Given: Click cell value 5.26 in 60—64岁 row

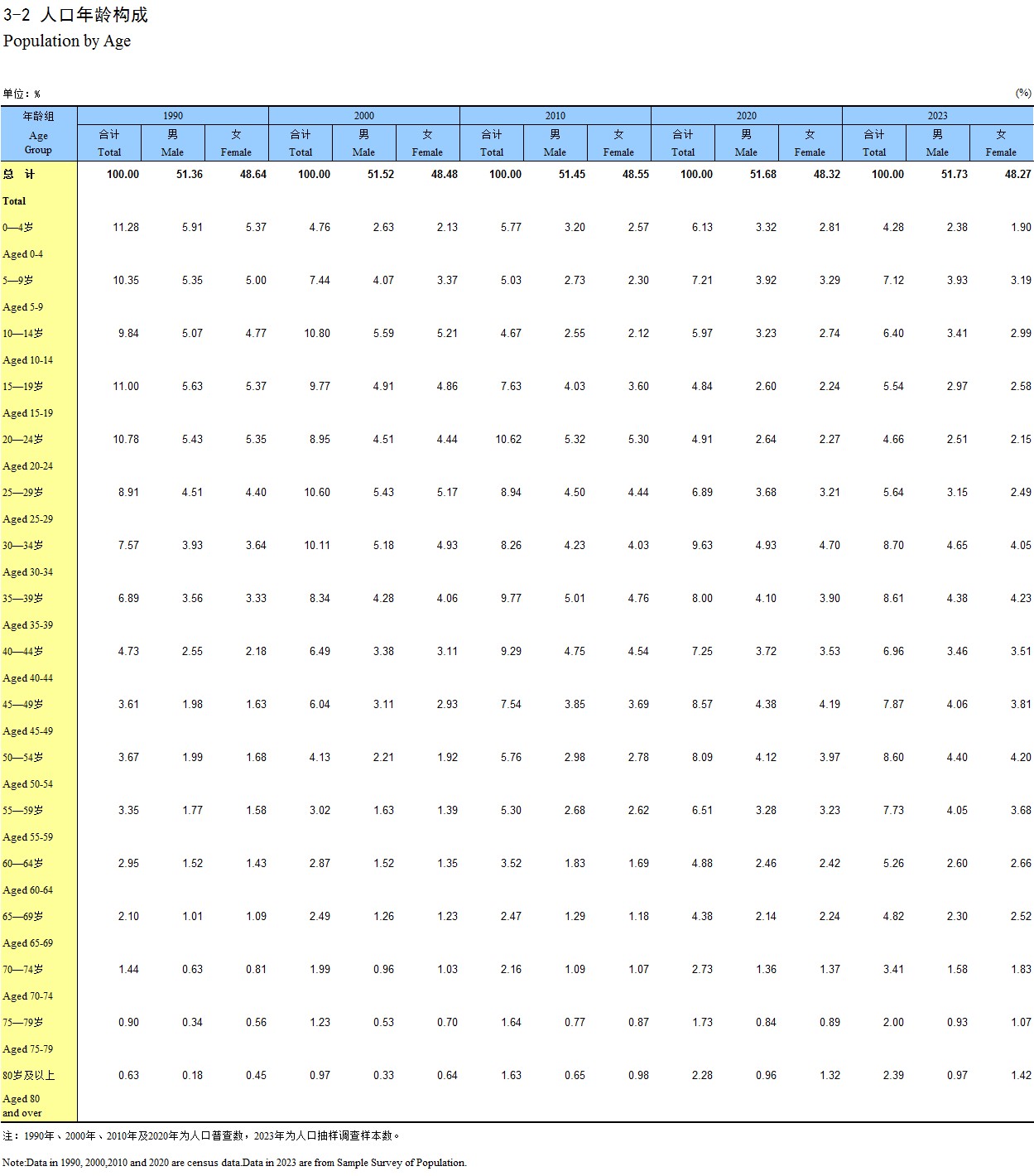Looking at the screenshot, I should [x=893, y=863].
